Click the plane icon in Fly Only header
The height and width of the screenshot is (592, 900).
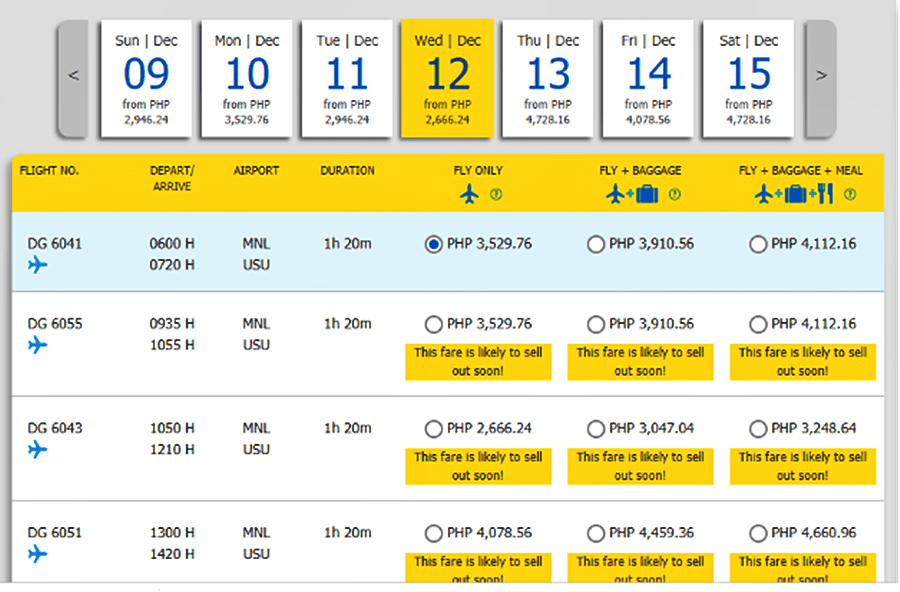(x=470, y=194)
